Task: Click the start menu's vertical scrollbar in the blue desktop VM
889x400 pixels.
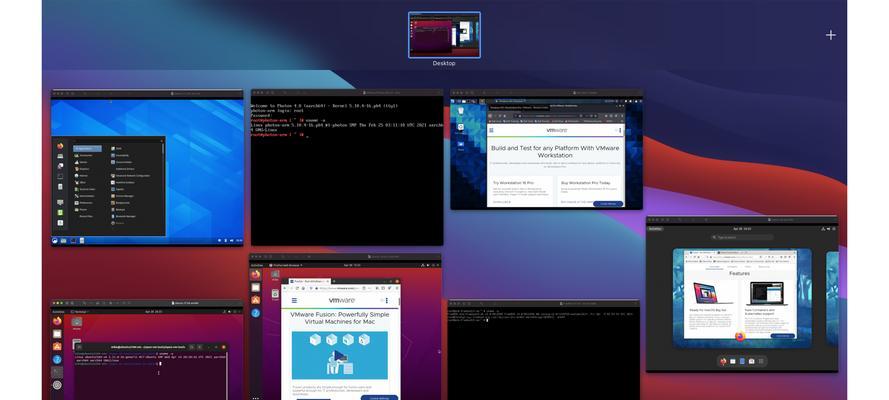Action: [x=163, y=147]
